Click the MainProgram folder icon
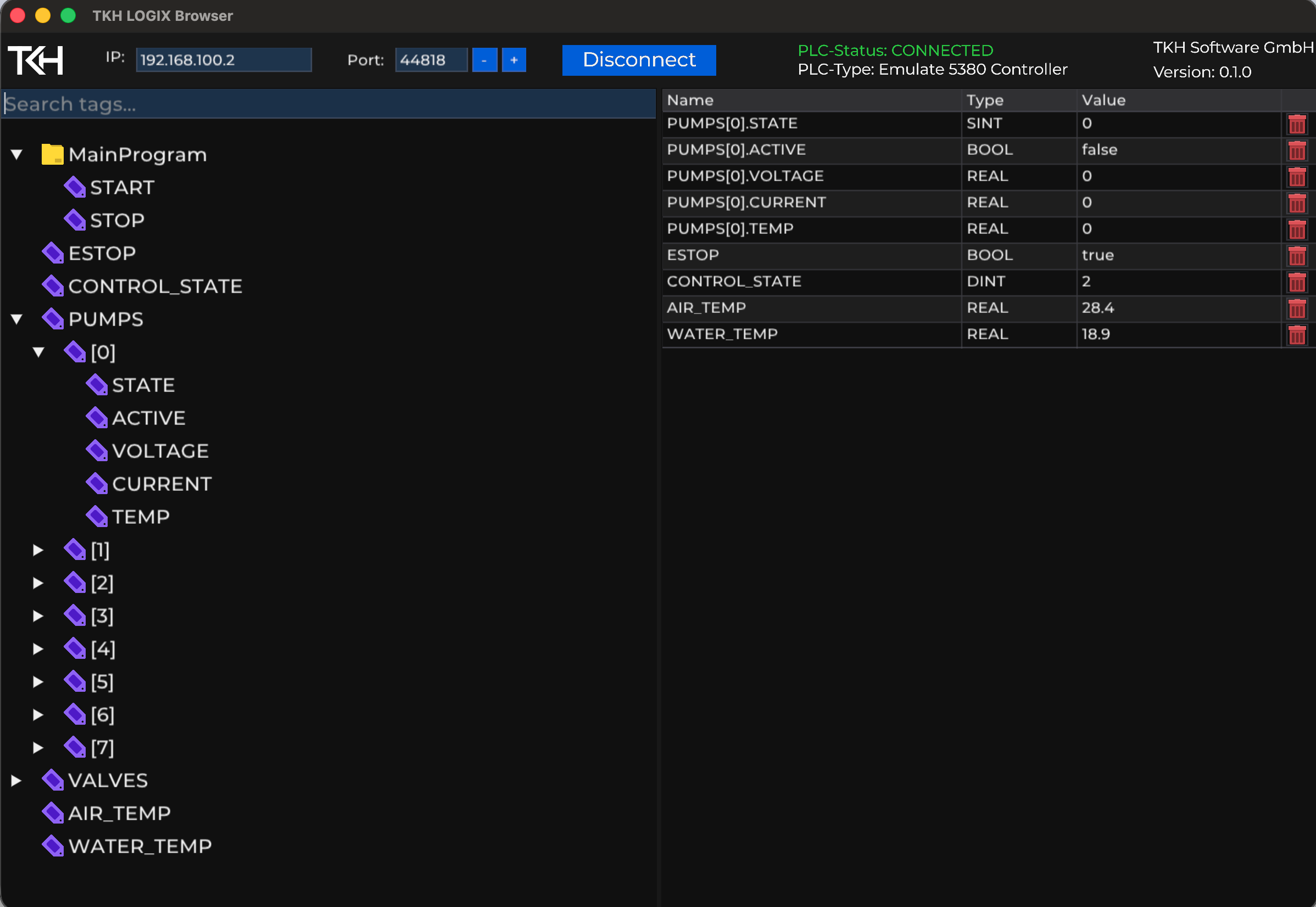 coord(52,154)
